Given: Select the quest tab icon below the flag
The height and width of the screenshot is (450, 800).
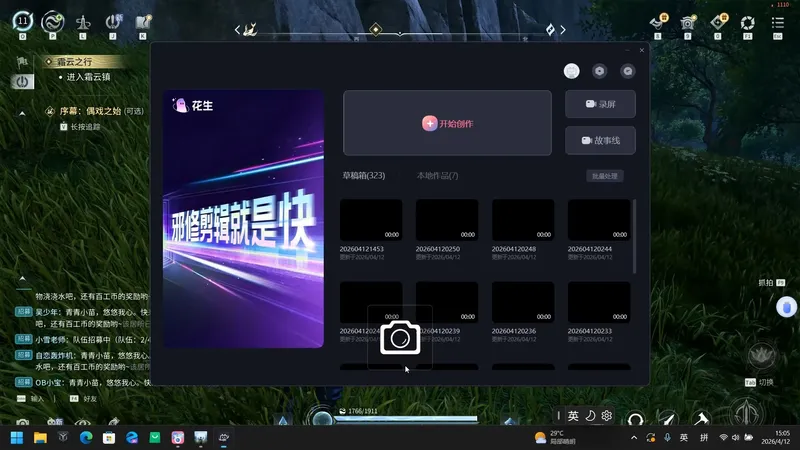Looking at the screenshot, I should (x=22, y=82).
